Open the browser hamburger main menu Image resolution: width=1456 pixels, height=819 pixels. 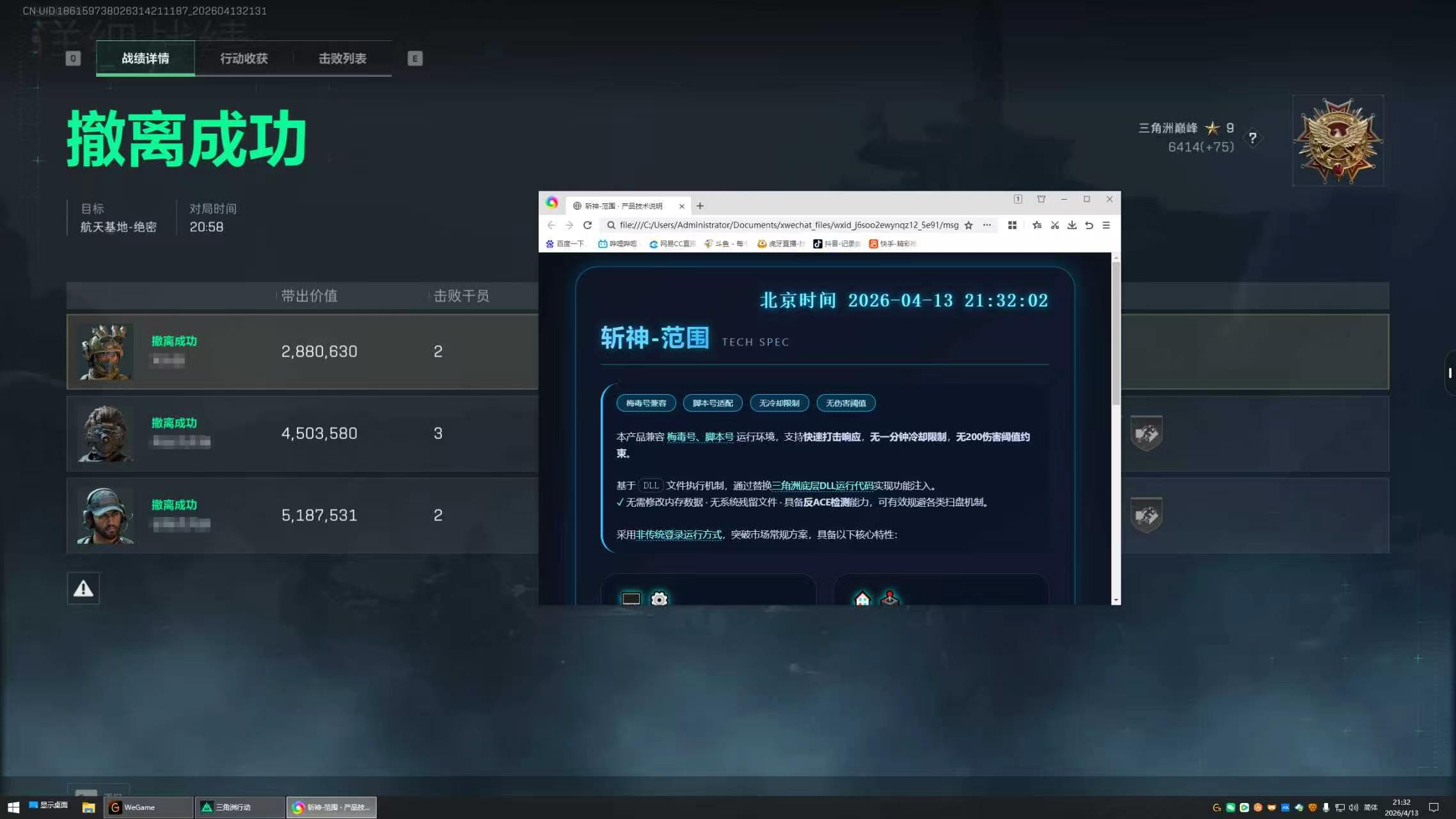[x=1106, y=225]
